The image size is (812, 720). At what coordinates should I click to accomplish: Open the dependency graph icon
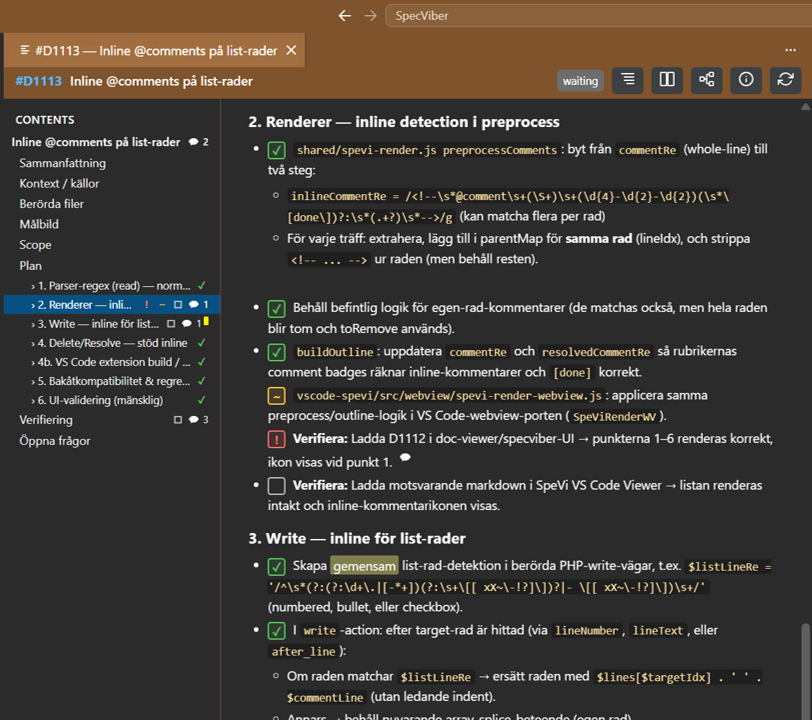706,80
